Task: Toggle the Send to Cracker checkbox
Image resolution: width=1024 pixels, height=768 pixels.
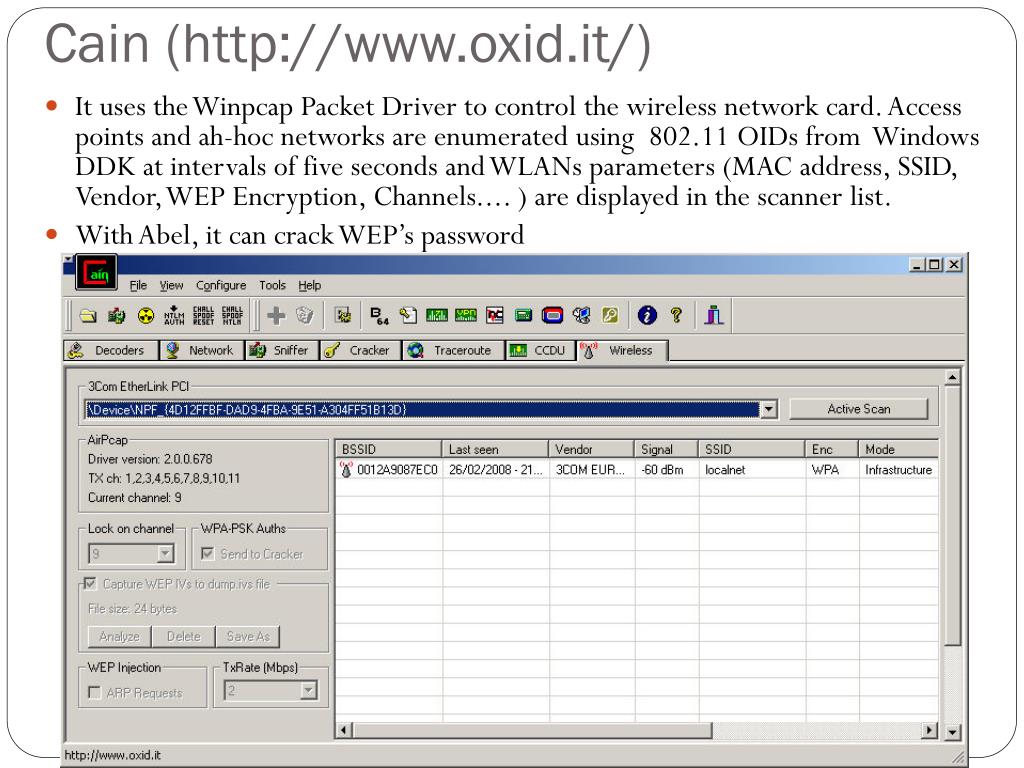Action: click(208, 554)
